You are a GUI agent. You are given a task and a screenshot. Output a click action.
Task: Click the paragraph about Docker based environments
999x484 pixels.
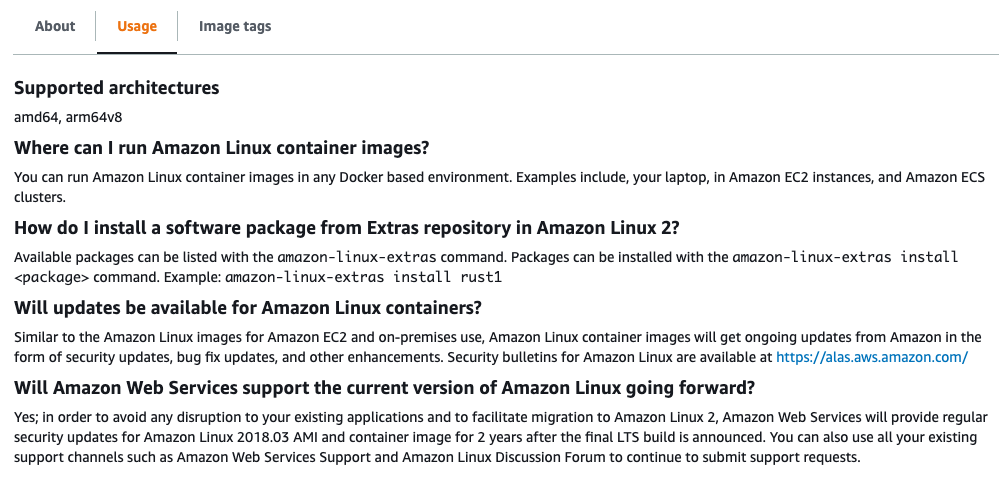[x=400, y=178]
